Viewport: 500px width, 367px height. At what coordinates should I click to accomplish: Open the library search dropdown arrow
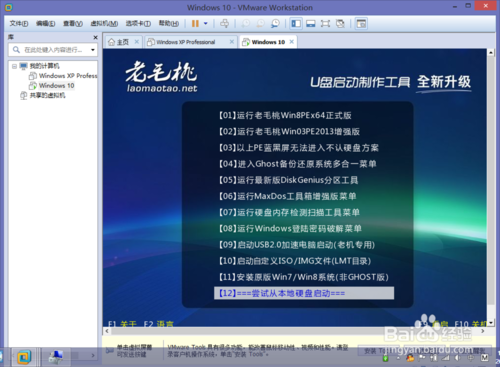(93, 50)
